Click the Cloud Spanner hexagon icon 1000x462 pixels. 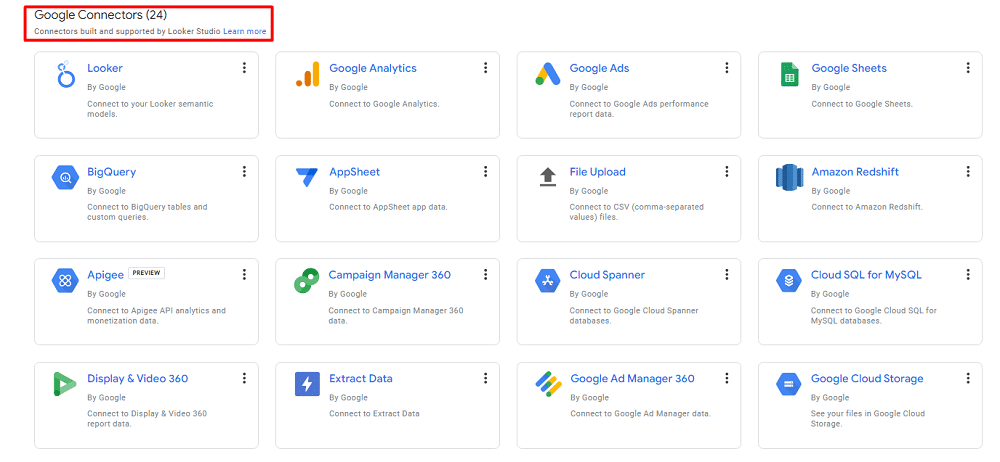click(548, 280)
